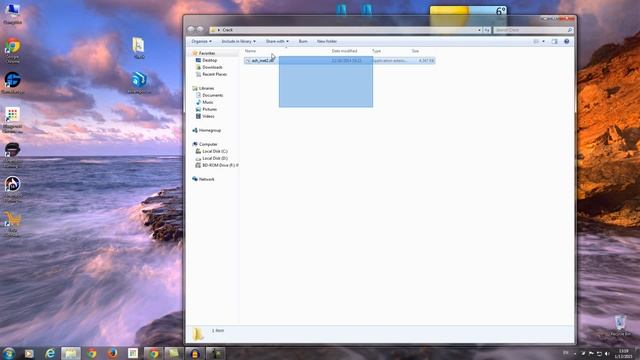Open the Music library
The width and height of the screenshot is (640, 360).
tap(208, 102)
